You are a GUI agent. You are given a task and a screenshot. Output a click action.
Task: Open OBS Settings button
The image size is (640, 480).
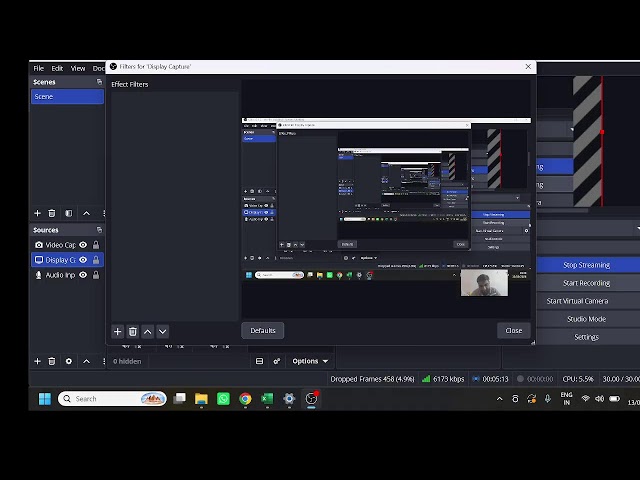click(x=587, y=337)
